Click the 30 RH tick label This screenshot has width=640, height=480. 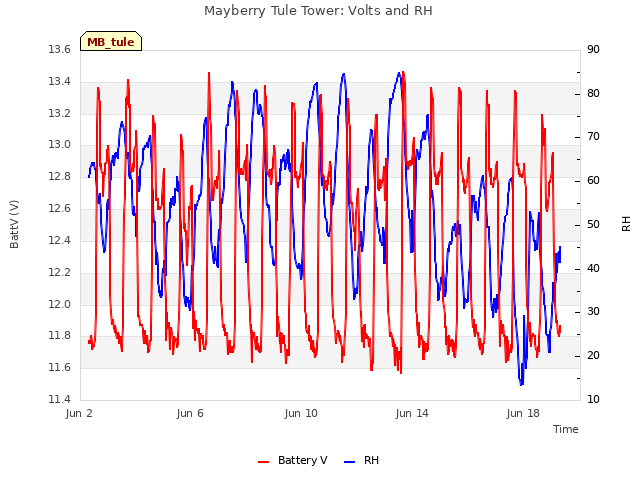point(593,312)
